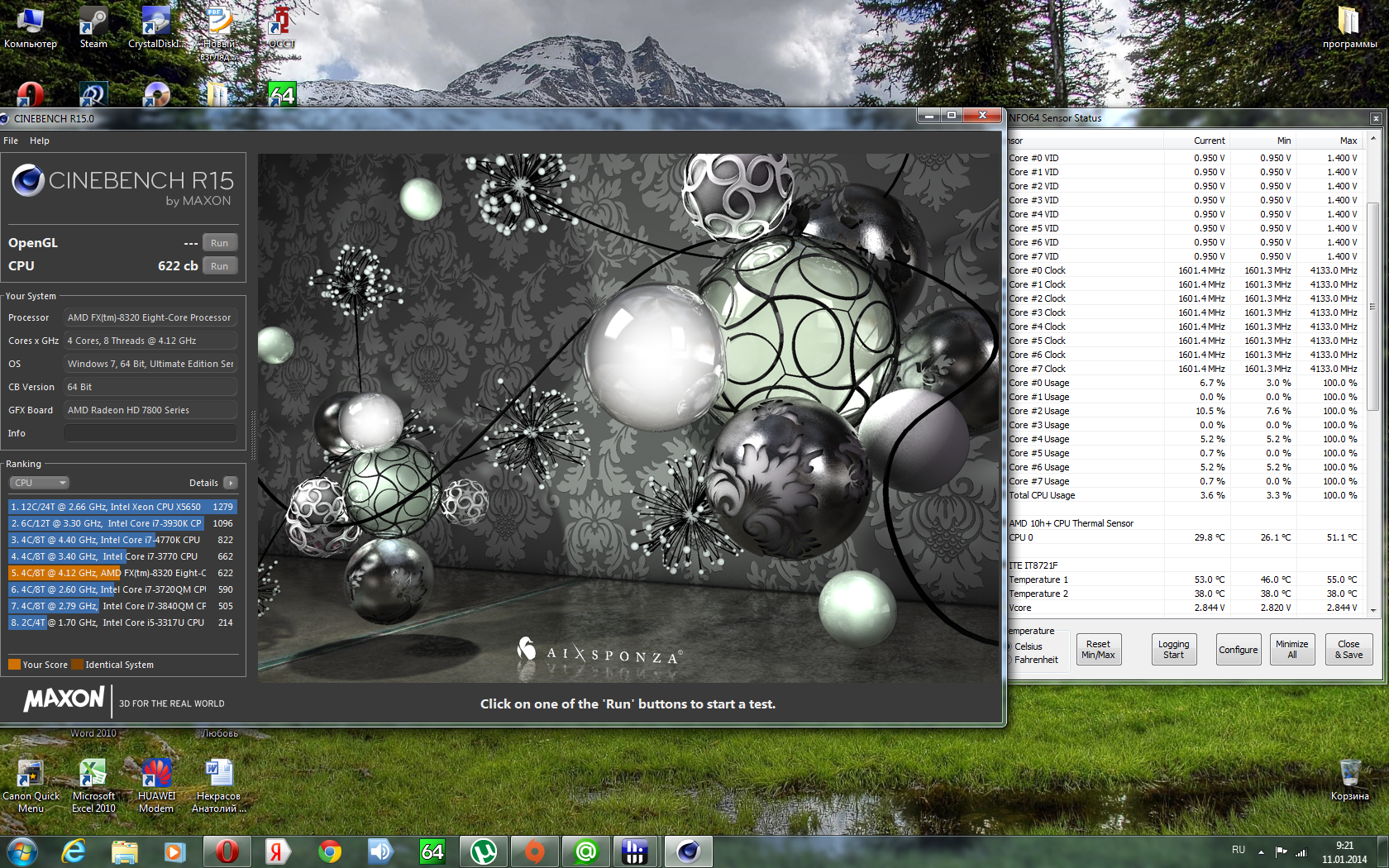Select the Некрасов Анатолий Word document icon
The height and width of the screenshot is (868, 1389).
219,785
